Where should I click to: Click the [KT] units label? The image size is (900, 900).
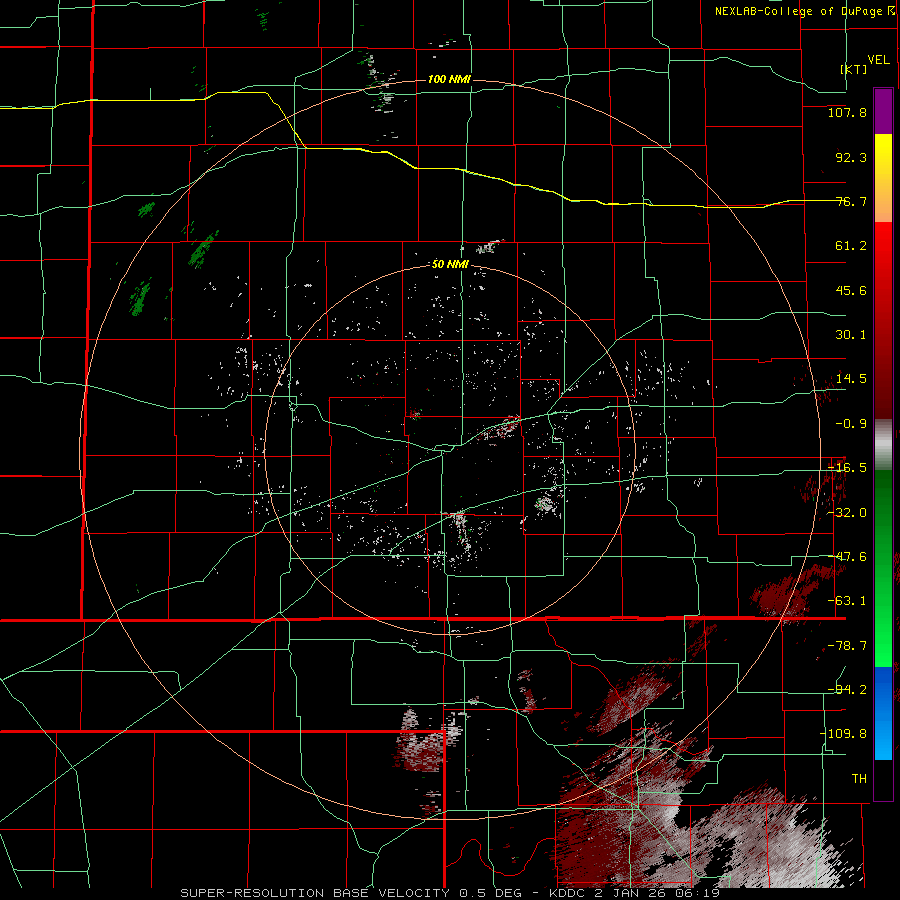(x=854, y=69)
